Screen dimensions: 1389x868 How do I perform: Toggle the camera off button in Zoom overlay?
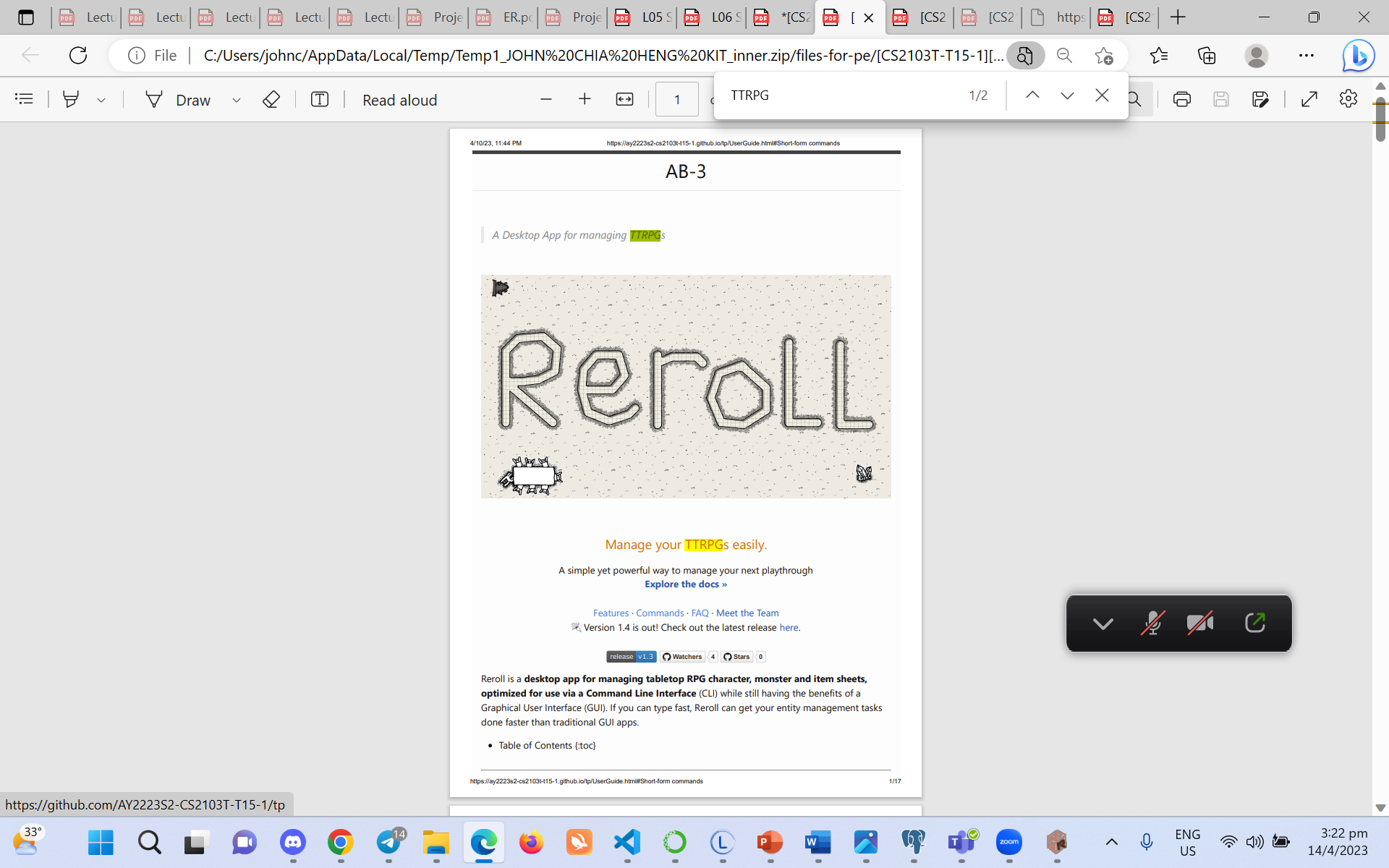point(1200,623)
